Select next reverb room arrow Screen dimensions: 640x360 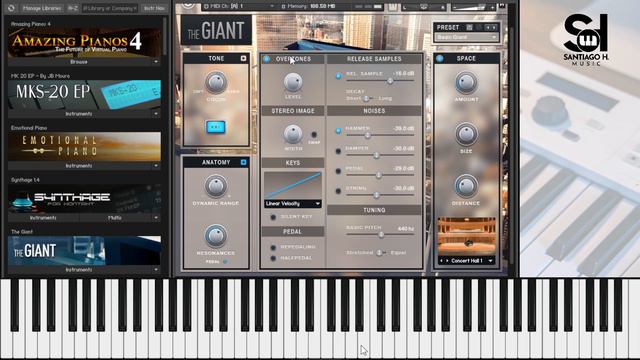click(x=447, y=260)
